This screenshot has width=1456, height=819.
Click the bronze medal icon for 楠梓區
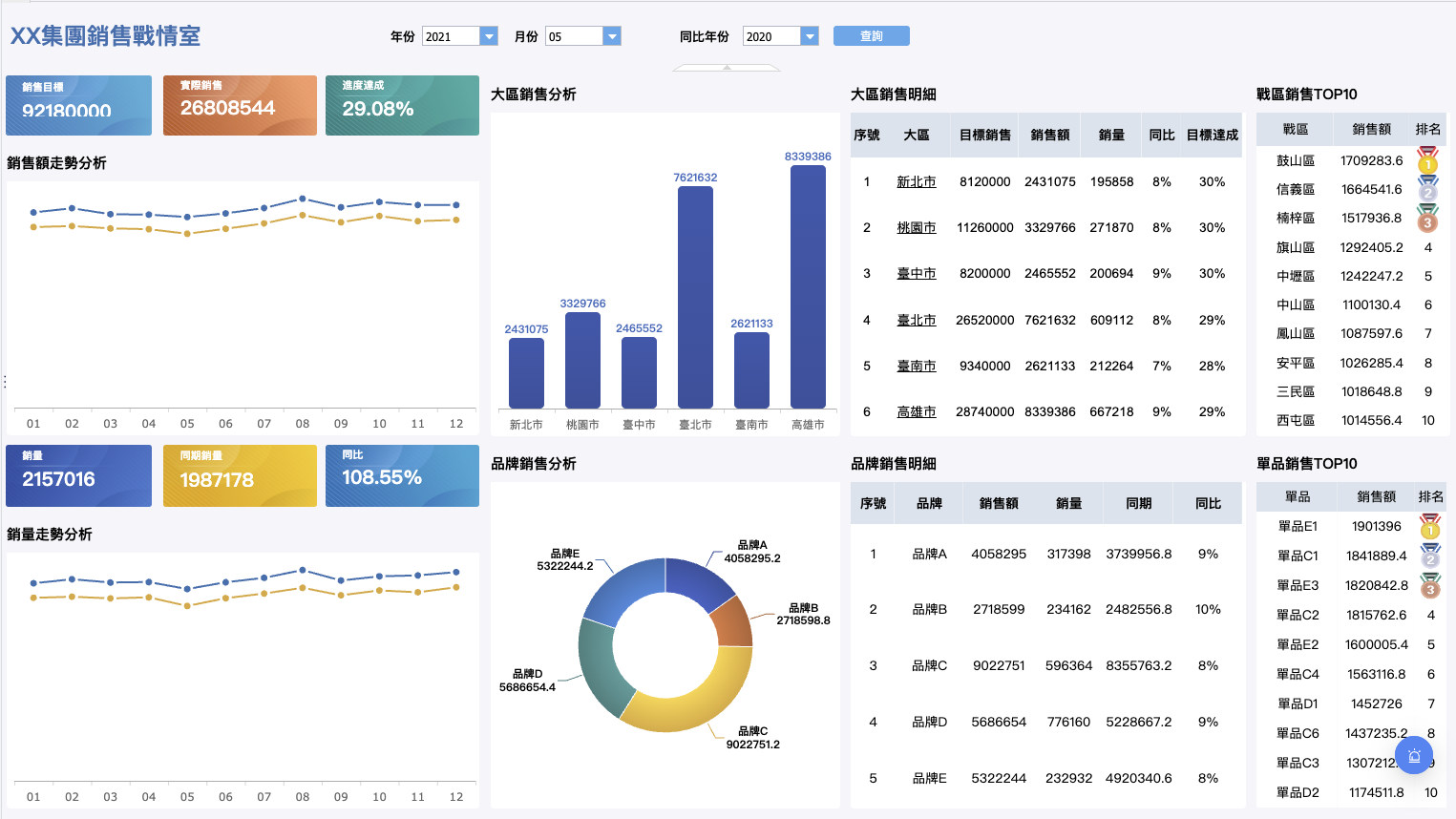coord(1427,219)
